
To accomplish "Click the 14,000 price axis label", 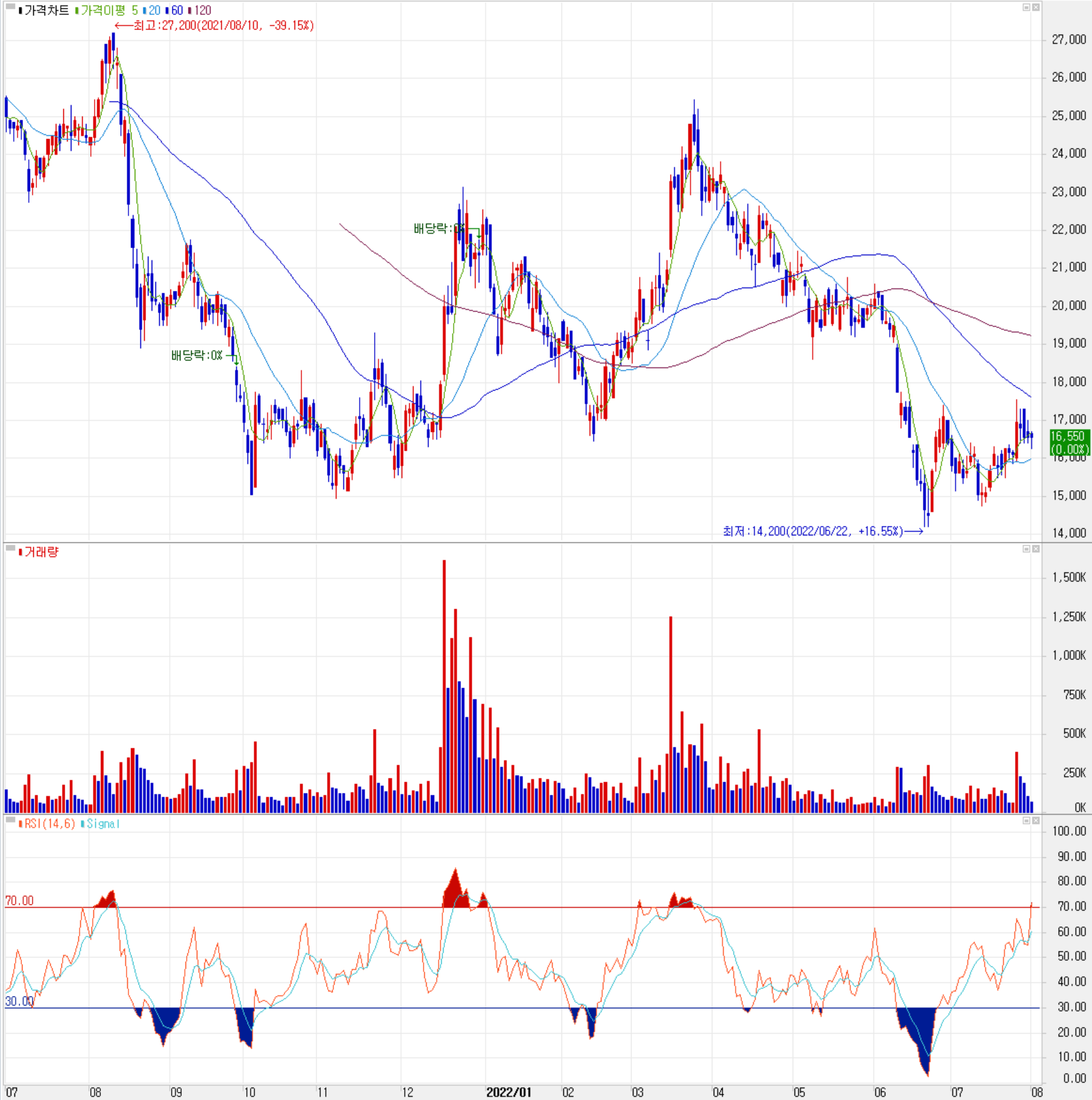I will click(x=1069, y=533).
